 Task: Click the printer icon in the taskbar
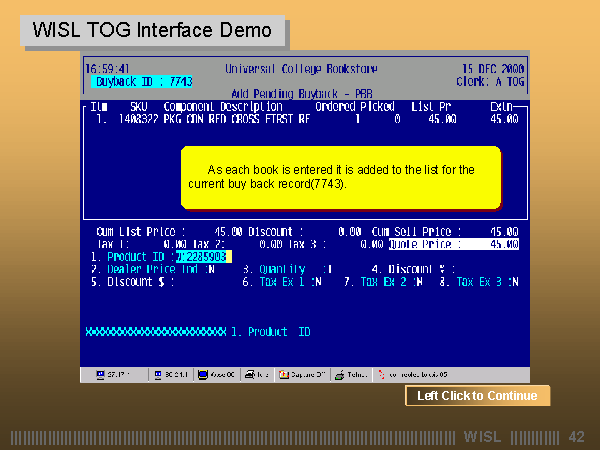click(x=250, y=375)
